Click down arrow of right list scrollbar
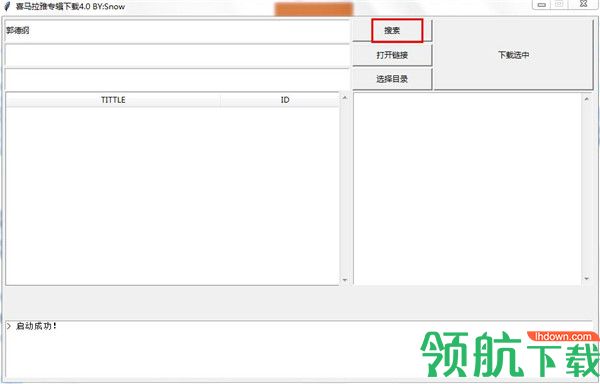This screenshot has height=384, width=600. pyautogui.click(x=587, y=279)
